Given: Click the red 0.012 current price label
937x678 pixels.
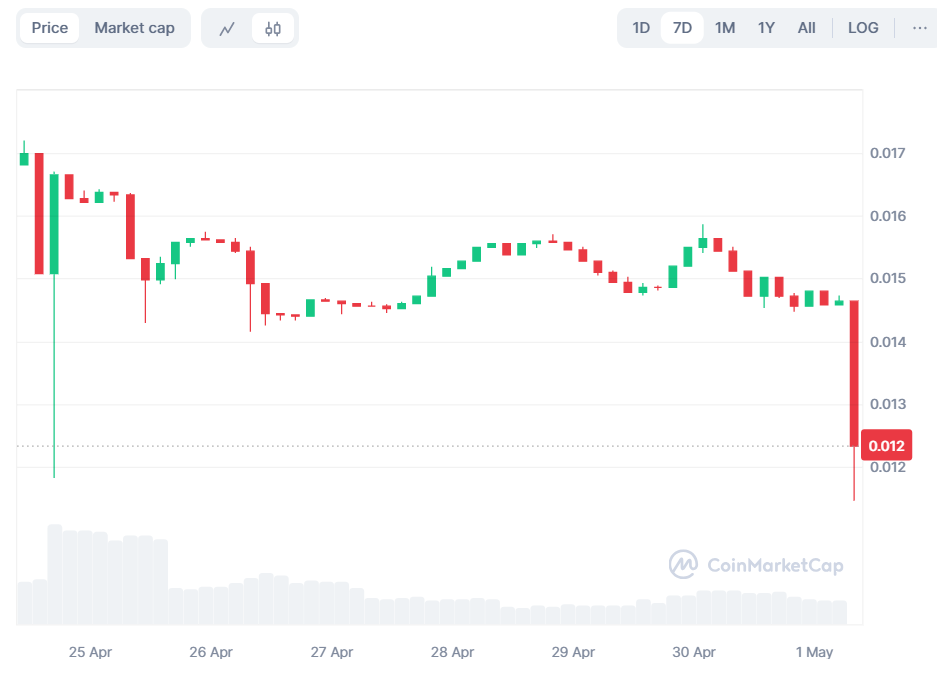Looking at the screenshot, I should (886, 446).
